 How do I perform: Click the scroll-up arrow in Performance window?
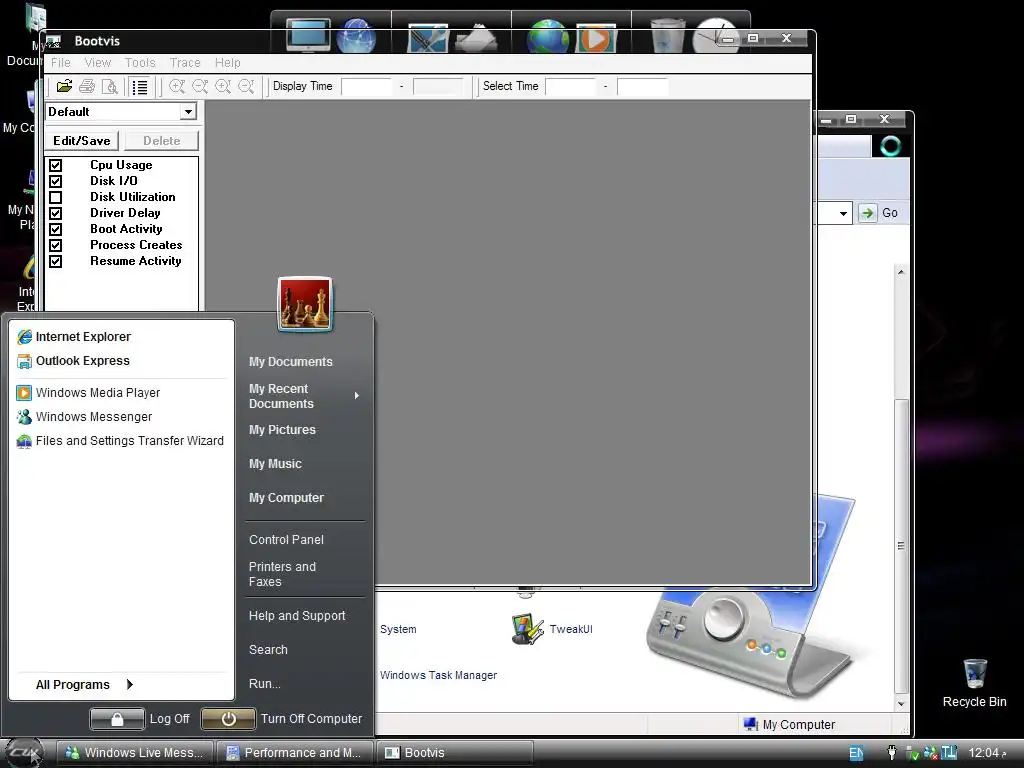pyautogui.click(x=901, y=272)
